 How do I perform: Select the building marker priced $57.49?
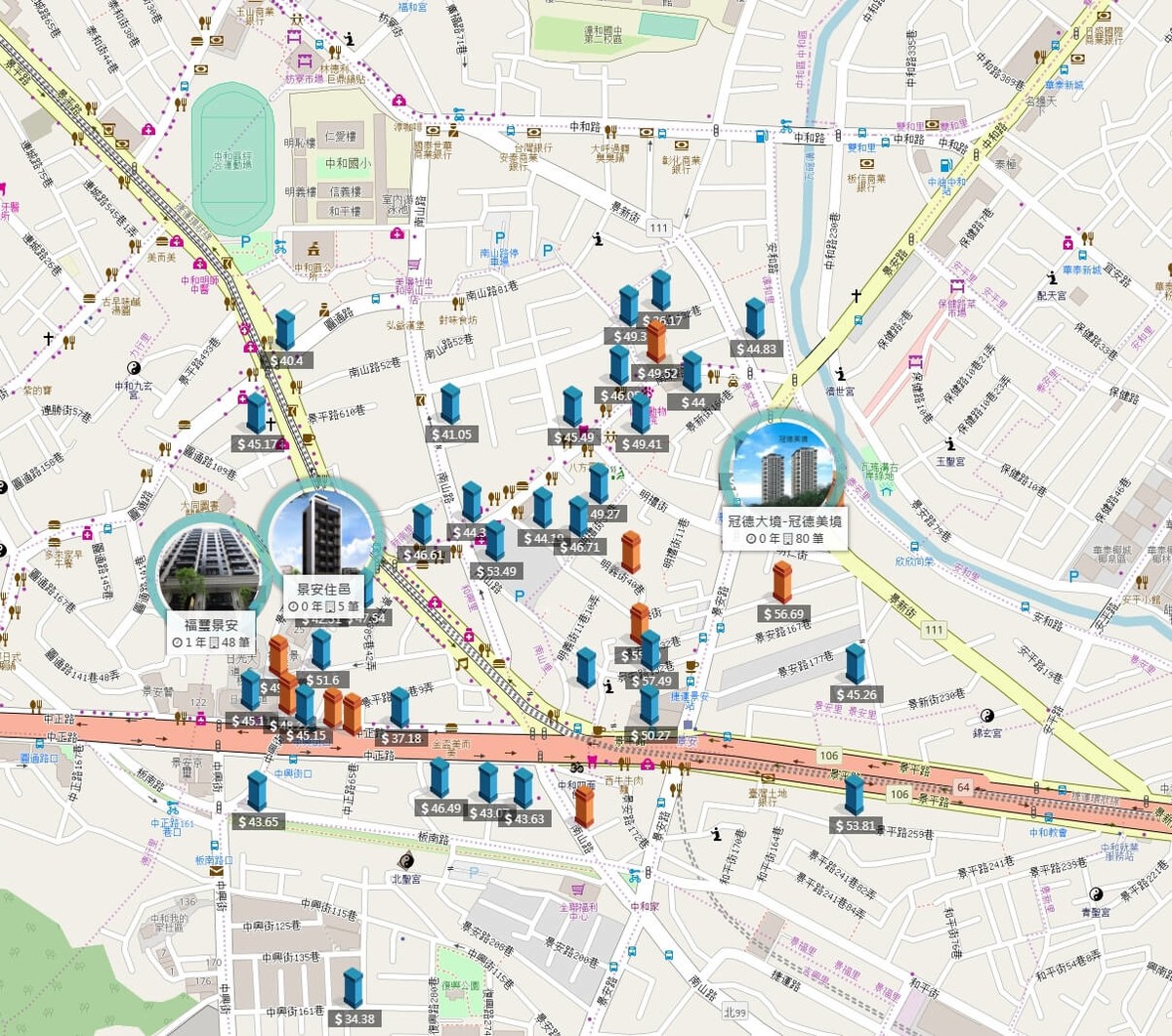[650, 650]
